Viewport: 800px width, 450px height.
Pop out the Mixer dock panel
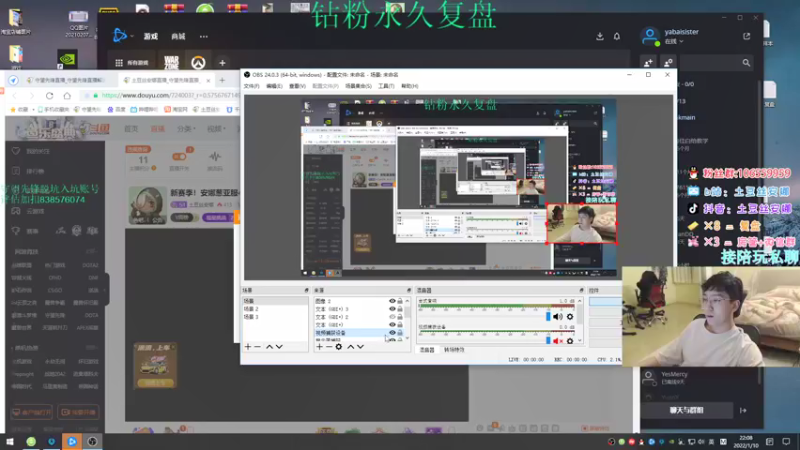(x=581, y=290)
